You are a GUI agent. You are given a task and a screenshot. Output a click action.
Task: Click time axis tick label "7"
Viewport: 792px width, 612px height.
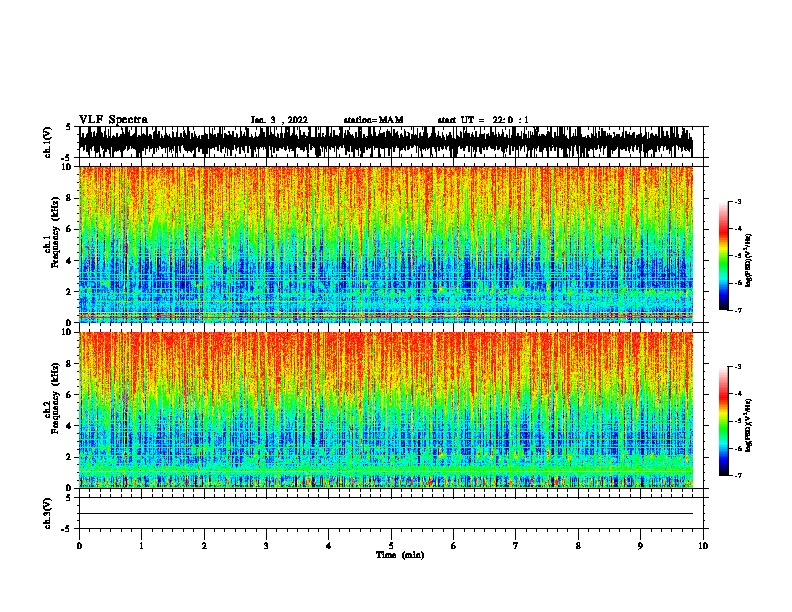(x=516, y=546)
